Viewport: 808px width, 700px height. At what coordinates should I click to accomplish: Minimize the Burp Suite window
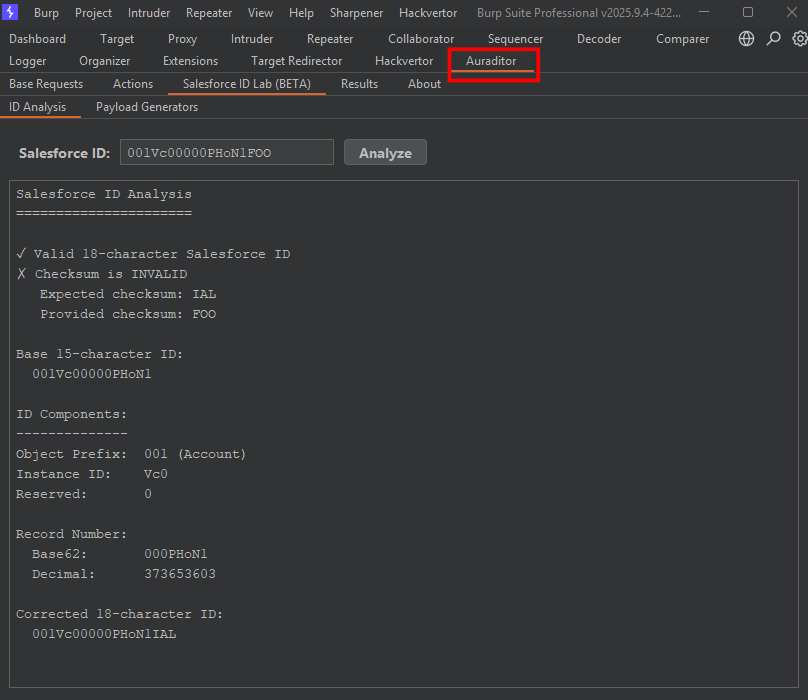[704, 12]
